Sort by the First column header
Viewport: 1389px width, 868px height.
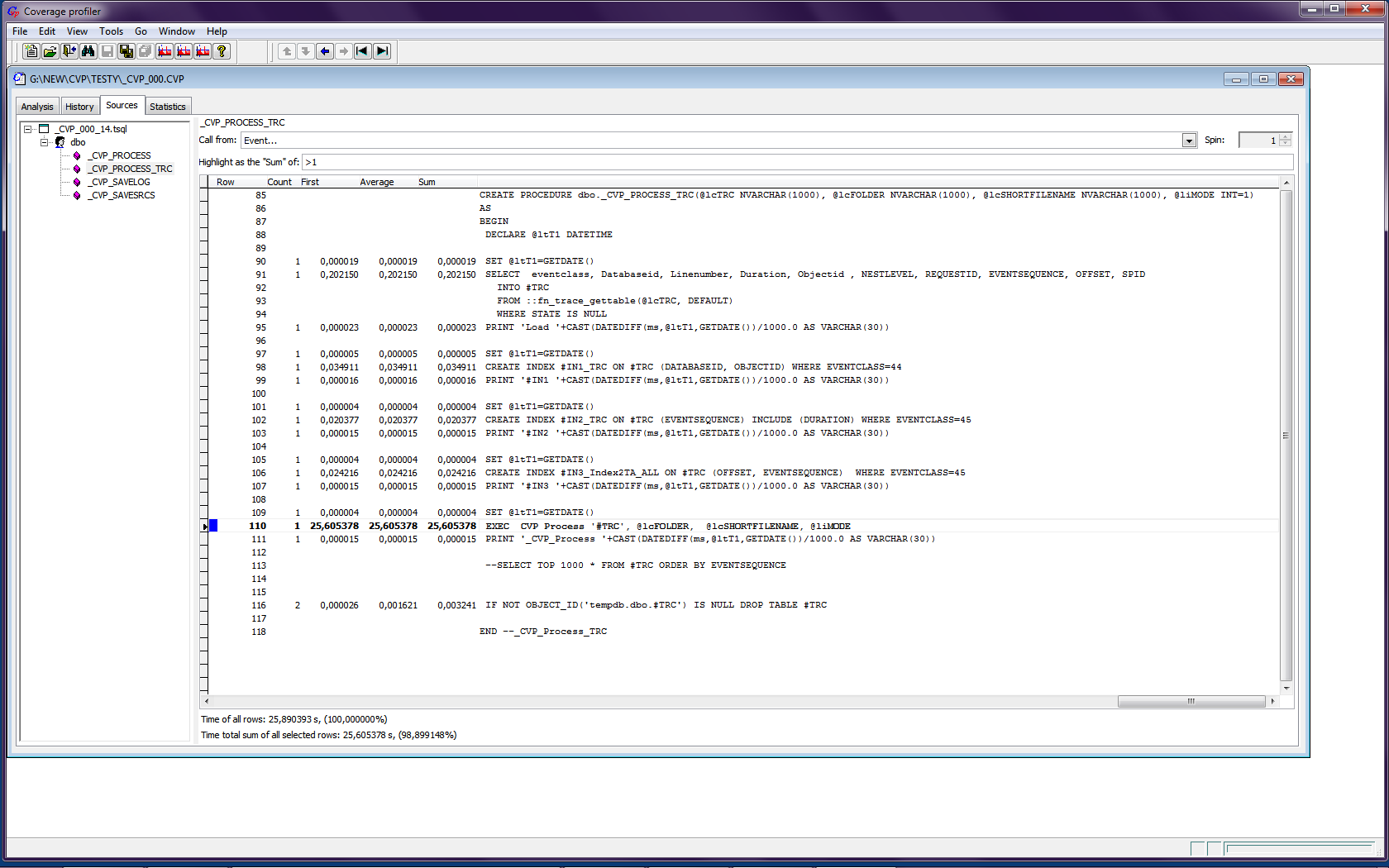pyautogui.click(x=310, y=182)
